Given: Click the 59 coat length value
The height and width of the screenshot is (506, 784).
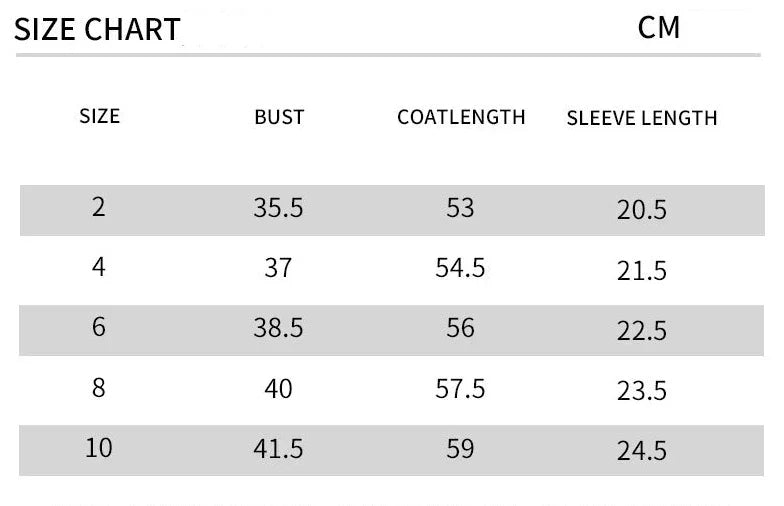Looking at the screenshot, I should coord(460,448).
